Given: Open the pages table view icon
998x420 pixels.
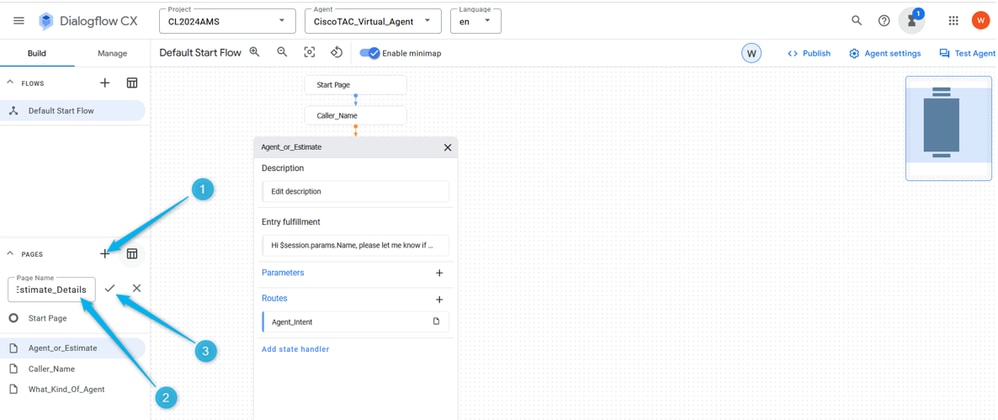Looking at the screenshot, I should 132,253.
